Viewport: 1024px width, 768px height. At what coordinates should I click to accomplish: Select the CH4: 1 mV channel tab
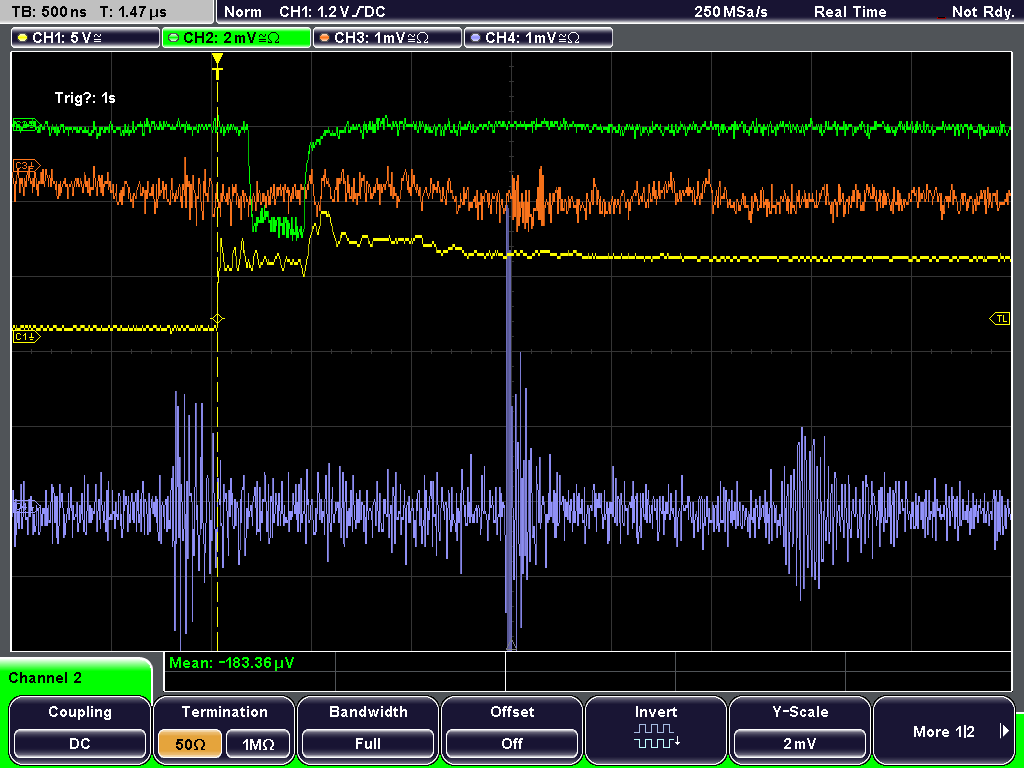click(538, 37)
